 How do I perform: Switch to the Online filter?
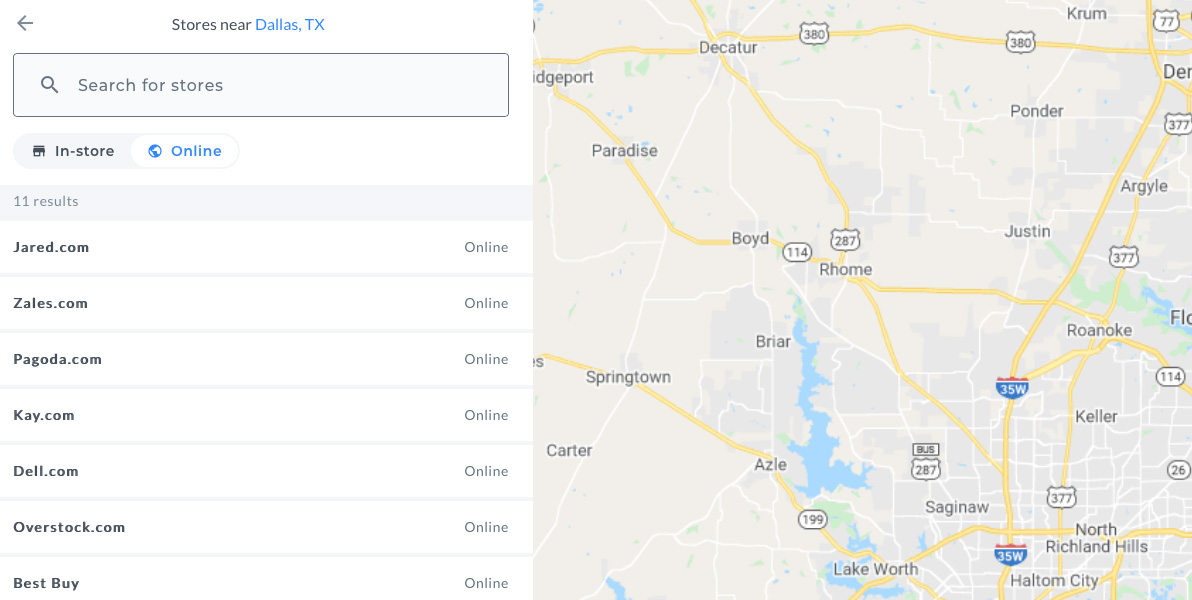[x=185, y=151]
